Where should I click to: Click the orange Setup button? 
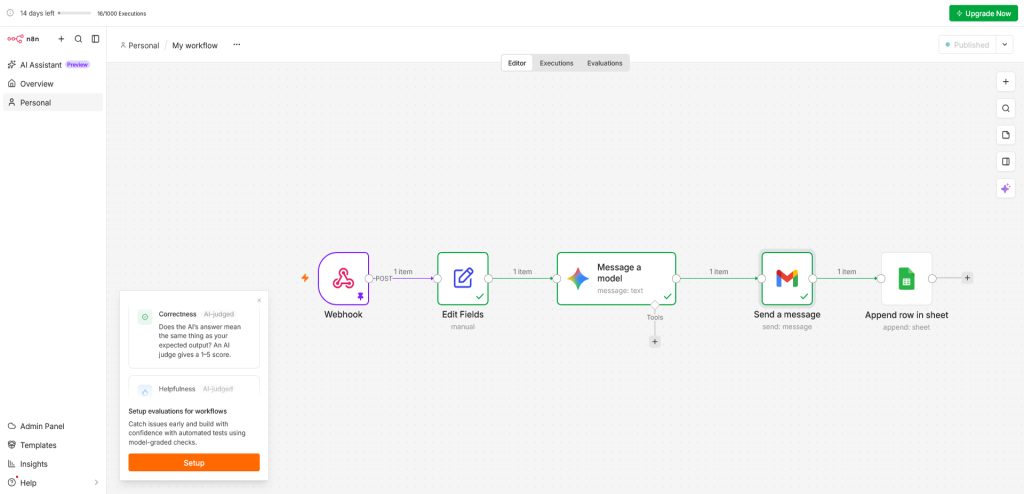coord(194,463)
